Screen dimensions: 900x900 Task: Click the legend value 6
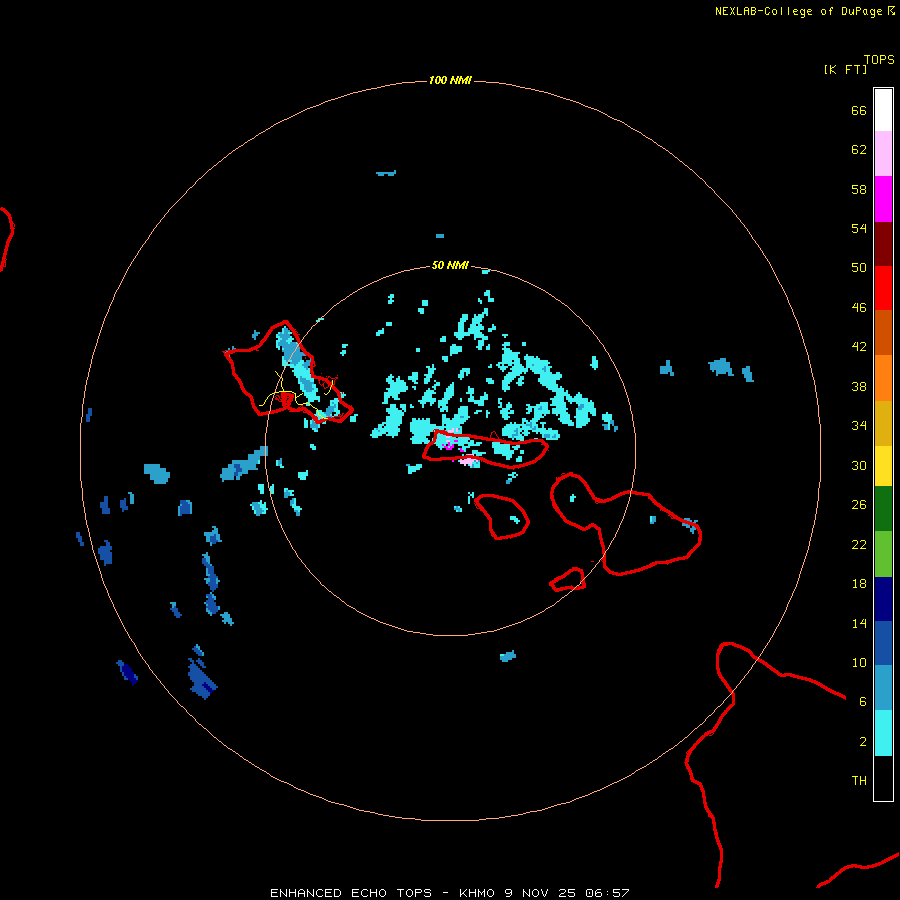(863, 701)
